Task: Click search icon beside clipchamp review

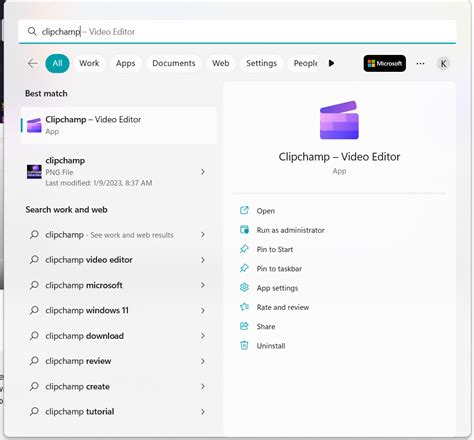Action: pos(34,361)
